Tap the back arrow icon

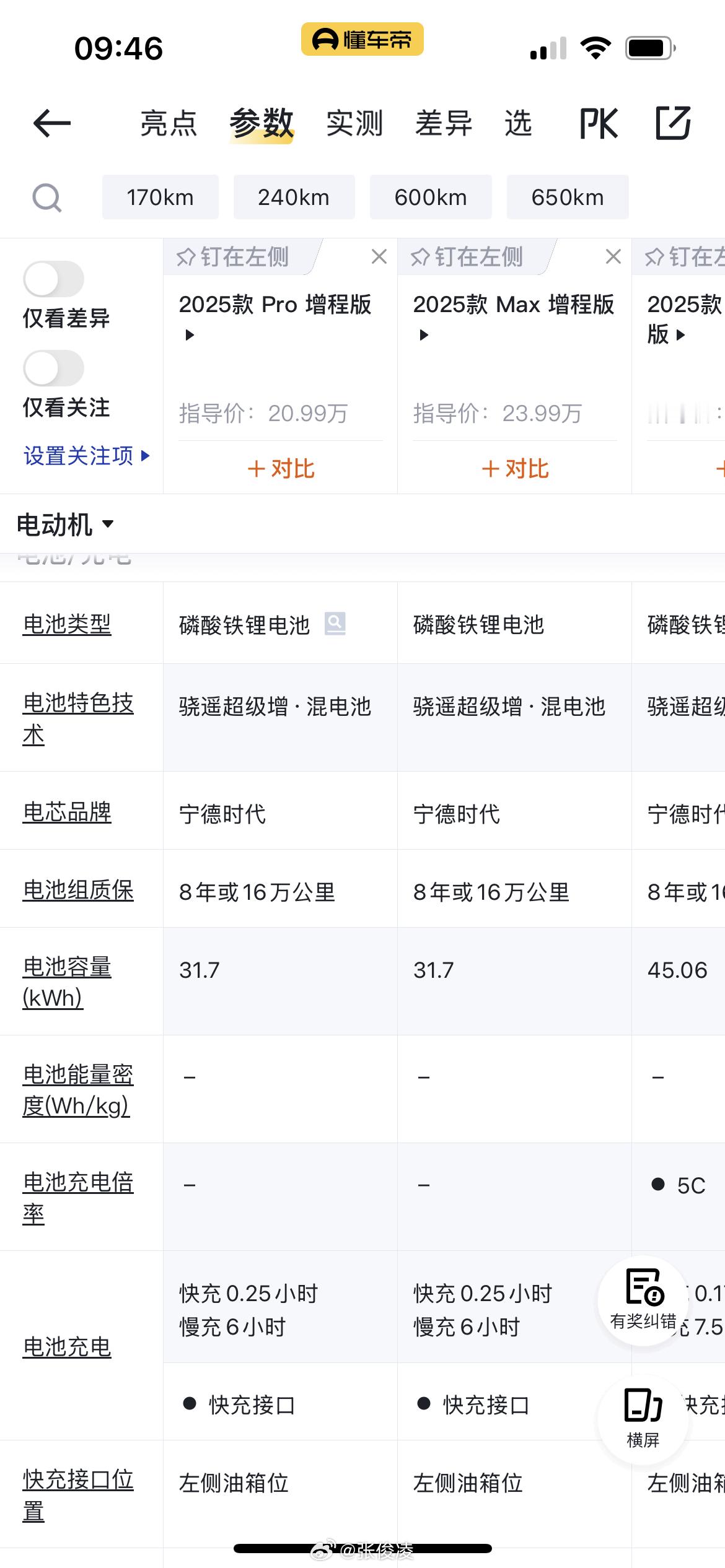pyautogui.click(x=52, y=123)
